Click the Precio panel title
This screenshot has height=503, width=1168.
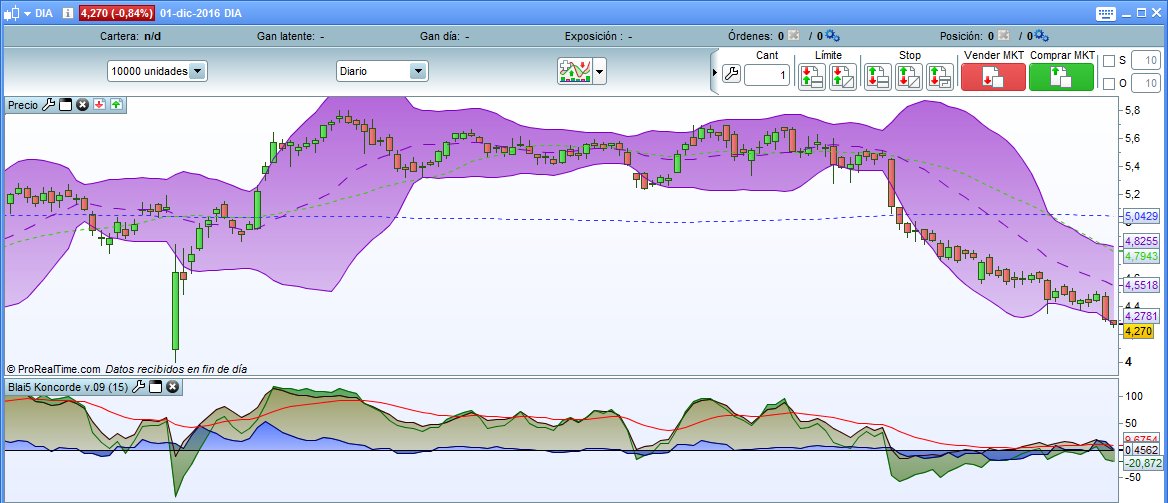22,105
